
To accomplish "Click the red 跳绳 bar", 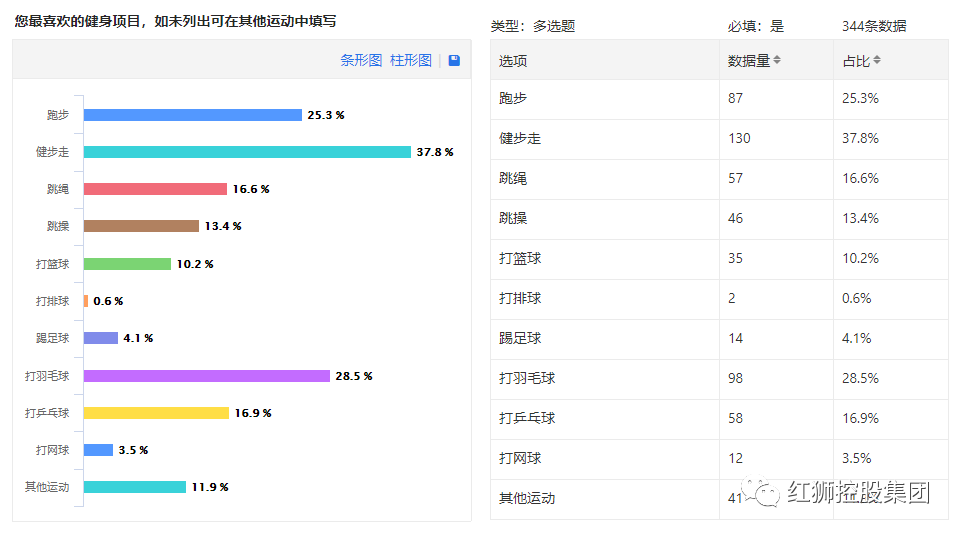I will [155, 189].
